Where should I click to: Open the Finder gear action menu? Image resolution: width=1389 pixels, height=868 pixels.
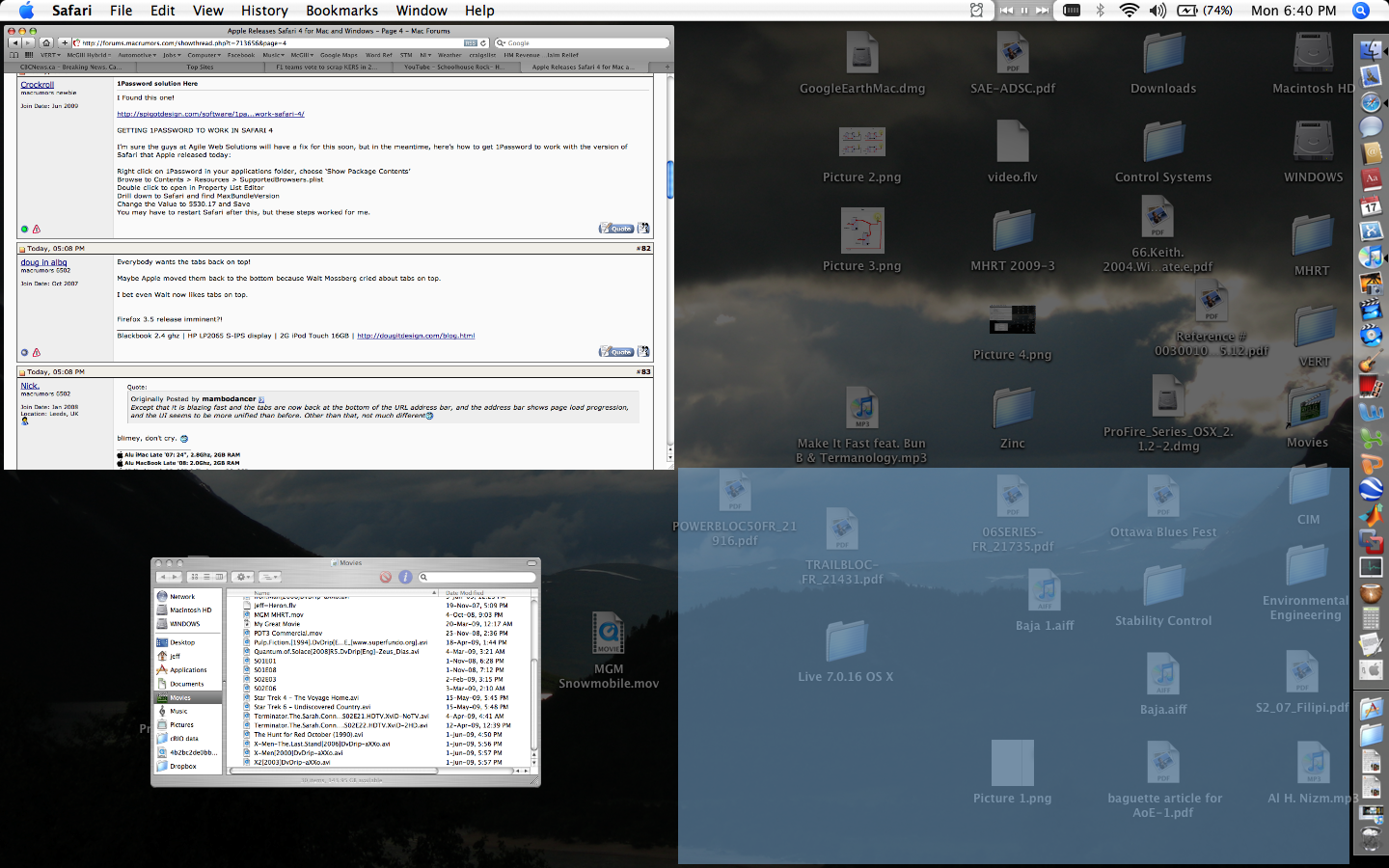[x=243, y=577]
